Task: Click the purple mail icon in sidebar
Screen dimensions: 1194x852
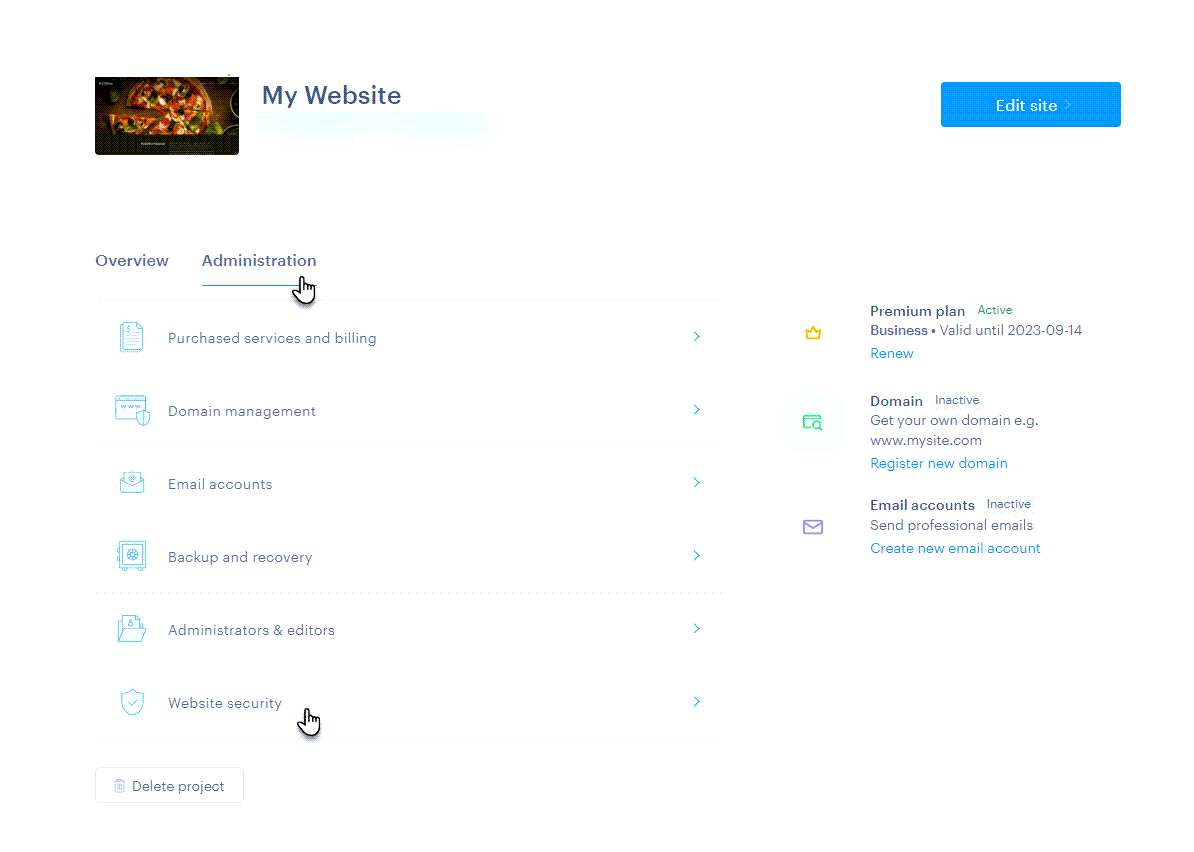Action: point(813,527)
